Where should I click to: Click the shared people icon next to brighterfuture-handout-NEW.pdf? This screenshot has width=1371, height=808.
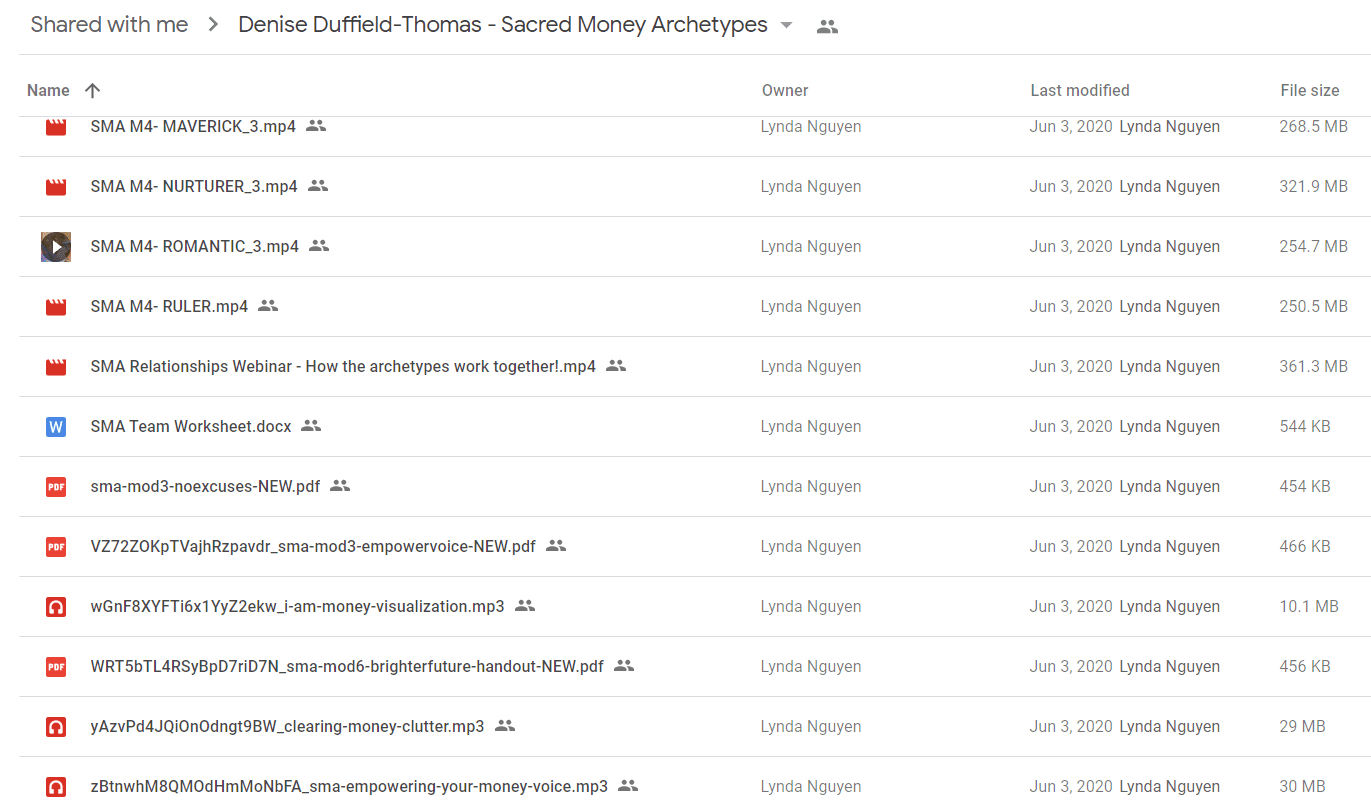624,666
